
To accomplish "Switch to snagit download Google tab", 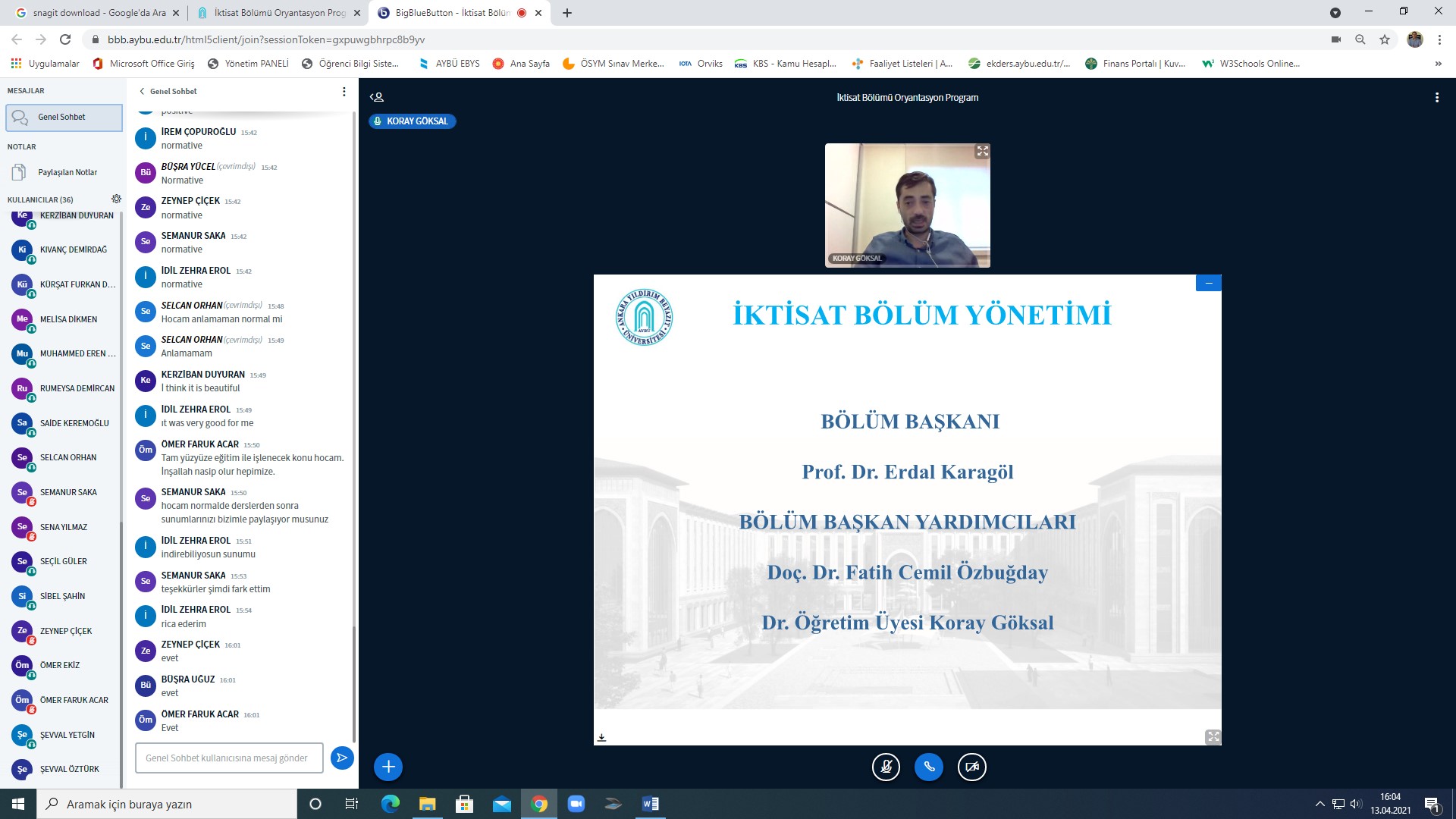I will tap(99, 13).
